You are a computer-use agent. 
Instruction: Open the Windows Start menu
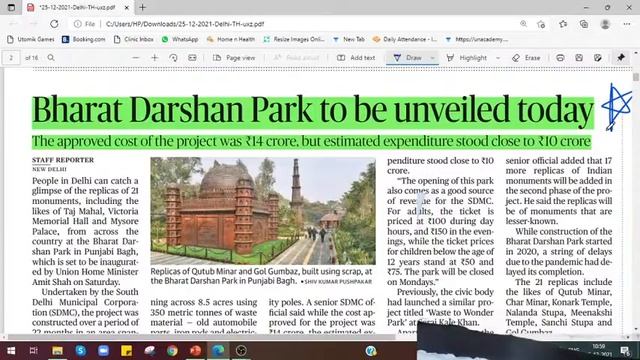click(x=11, y=351)
